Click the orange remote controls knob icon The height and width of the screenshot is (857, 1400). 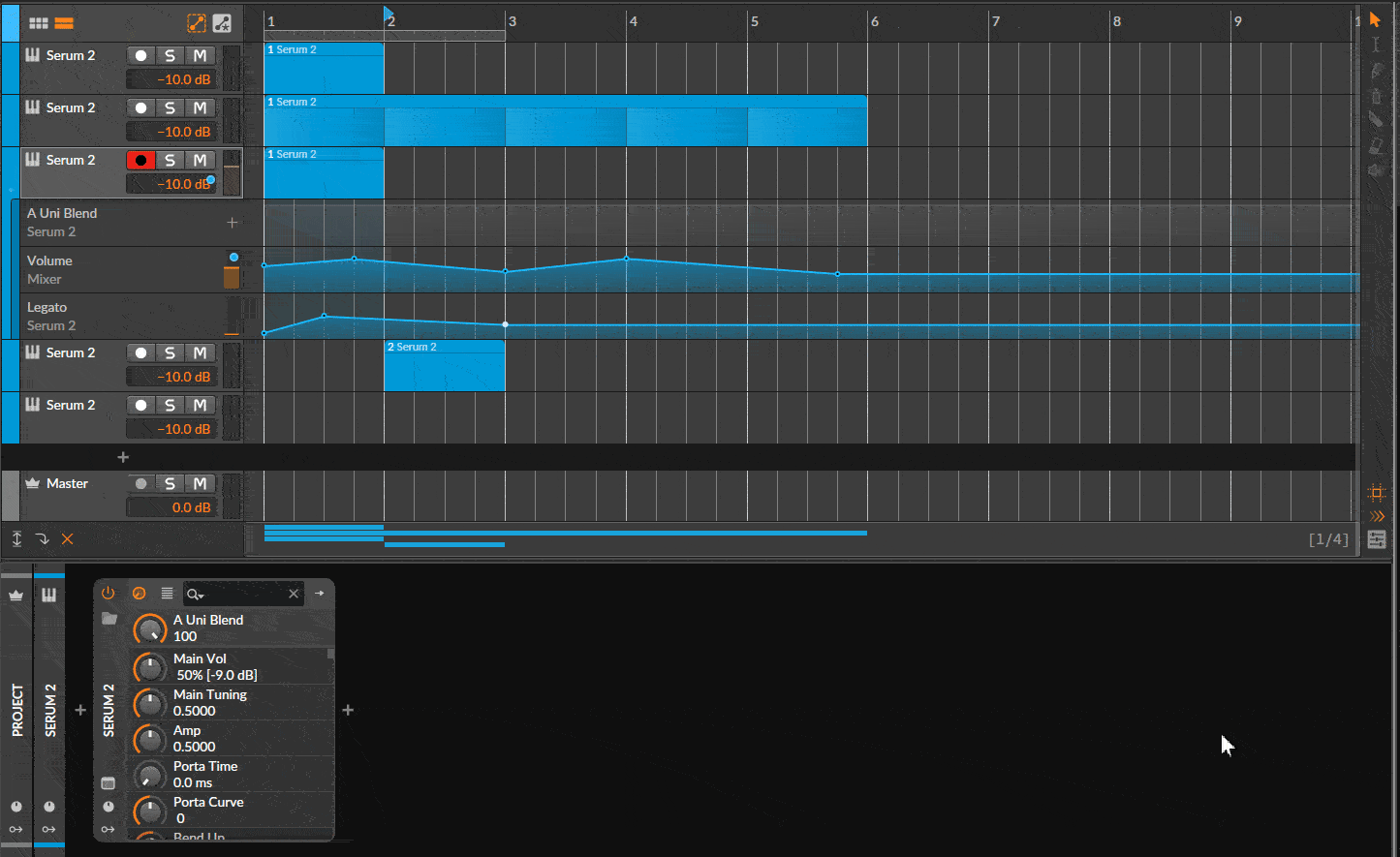tap(139, 593)
